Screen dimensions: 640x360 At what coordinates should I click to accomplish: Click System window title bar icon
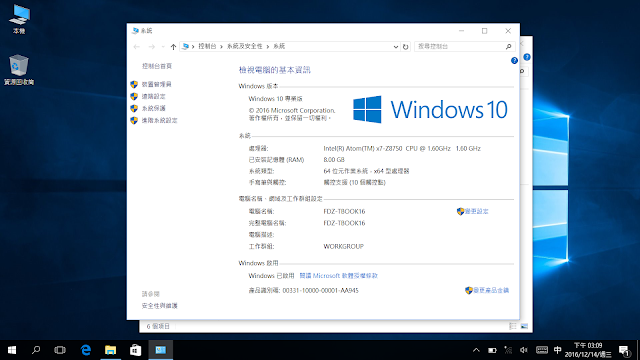pos(135,31)
